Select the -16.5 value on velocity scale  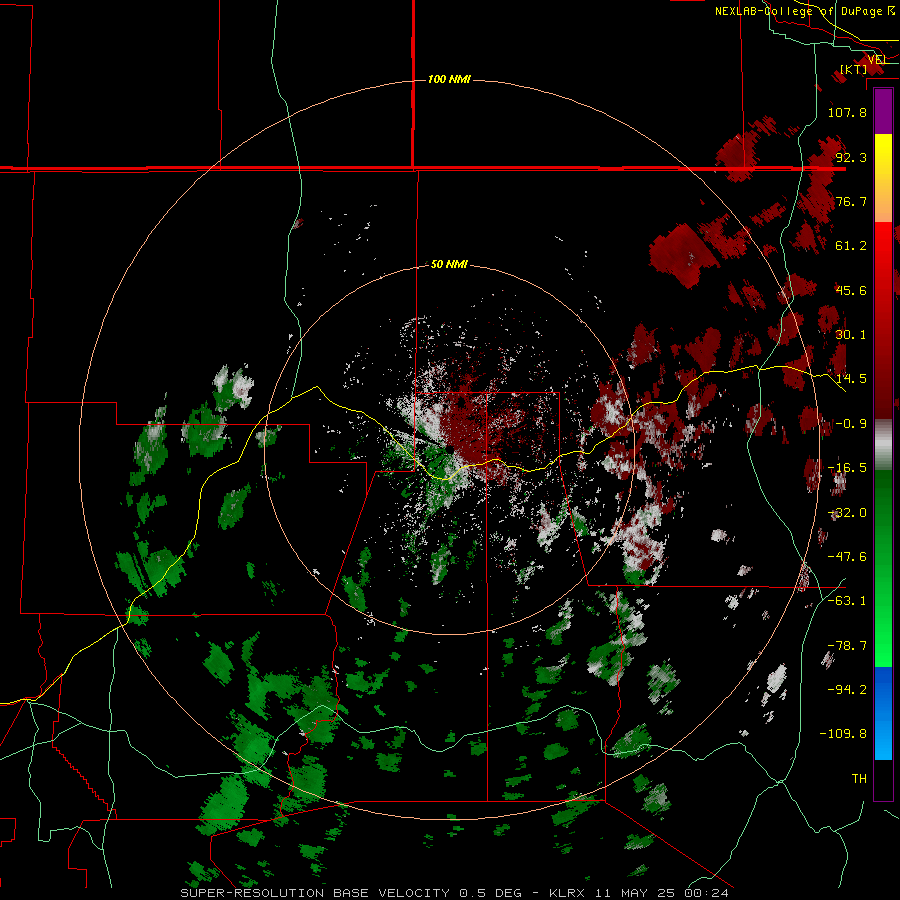tap(847, 468)
